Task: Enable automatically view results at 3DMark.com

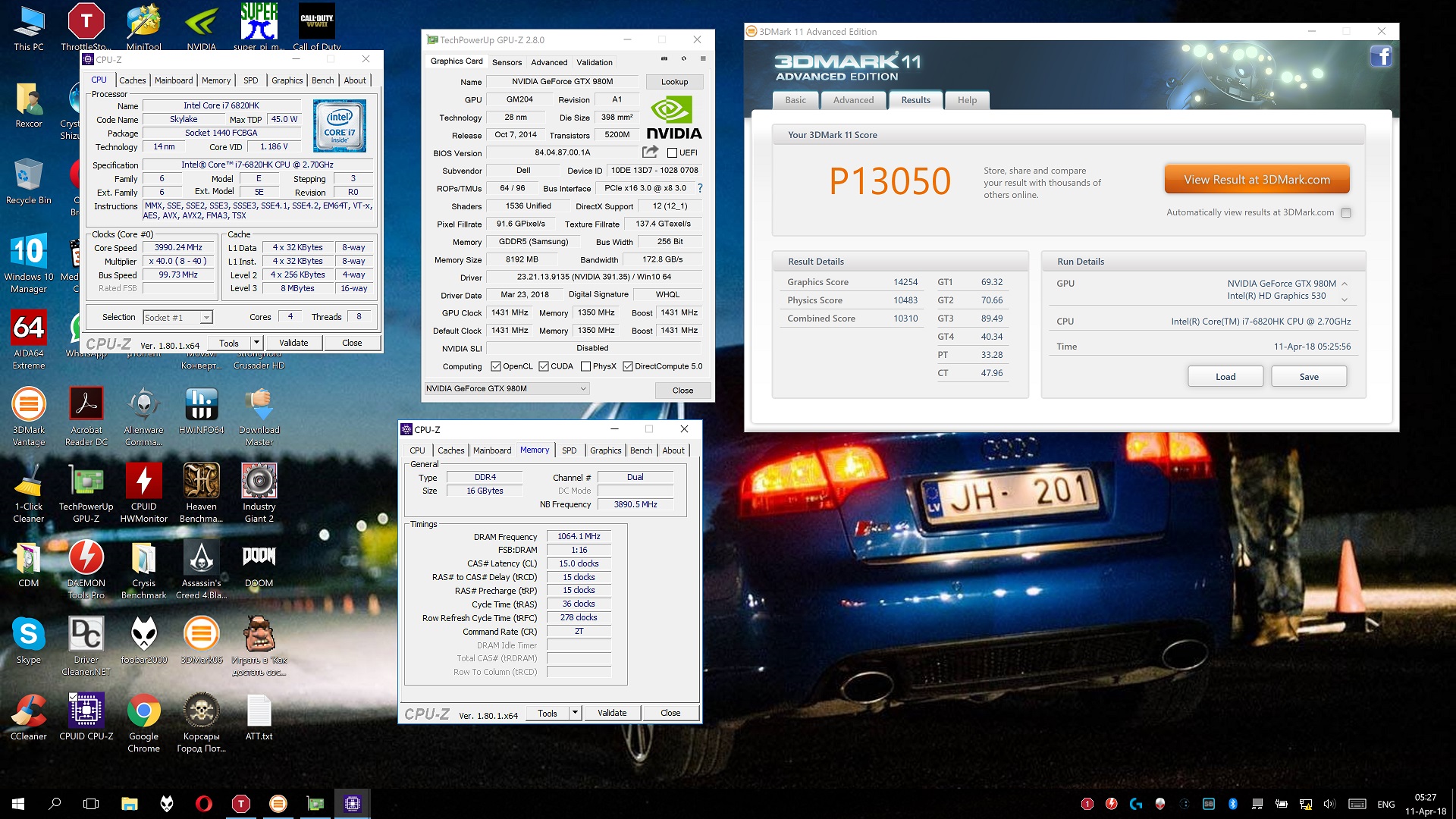Action: (x=1346, y=213)
